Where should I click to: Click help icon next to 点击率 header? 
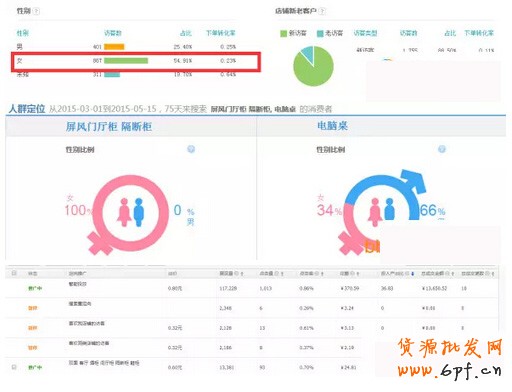point(317,273)
